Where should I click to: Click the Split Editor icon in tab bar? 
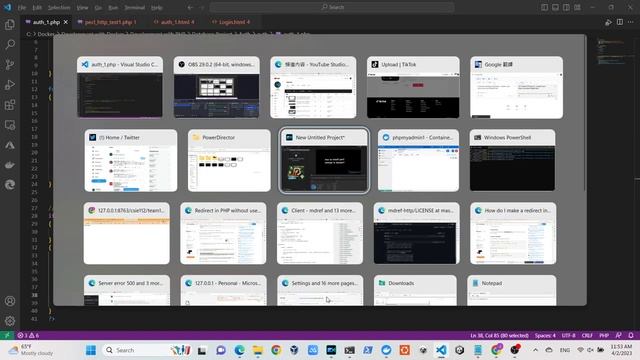620,22
